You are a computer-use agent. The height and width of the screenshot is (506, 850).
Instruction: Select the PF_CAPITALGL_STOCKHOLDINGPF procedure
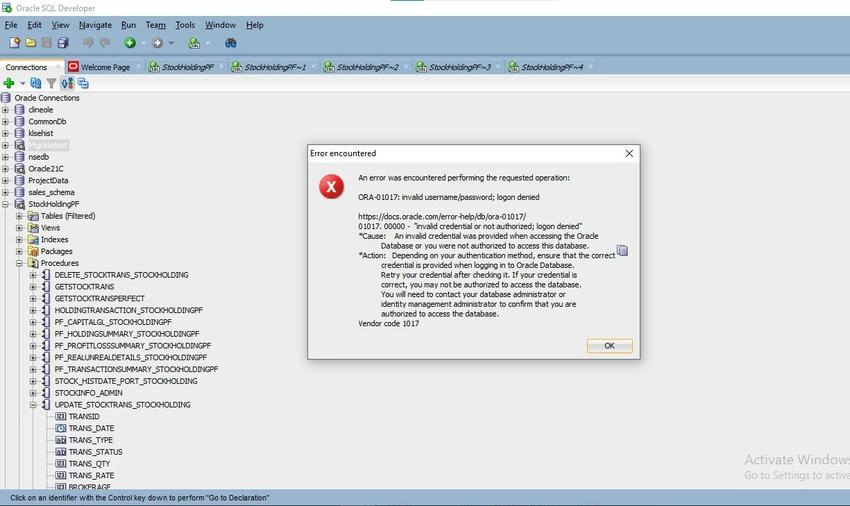(x=113, y=322)
